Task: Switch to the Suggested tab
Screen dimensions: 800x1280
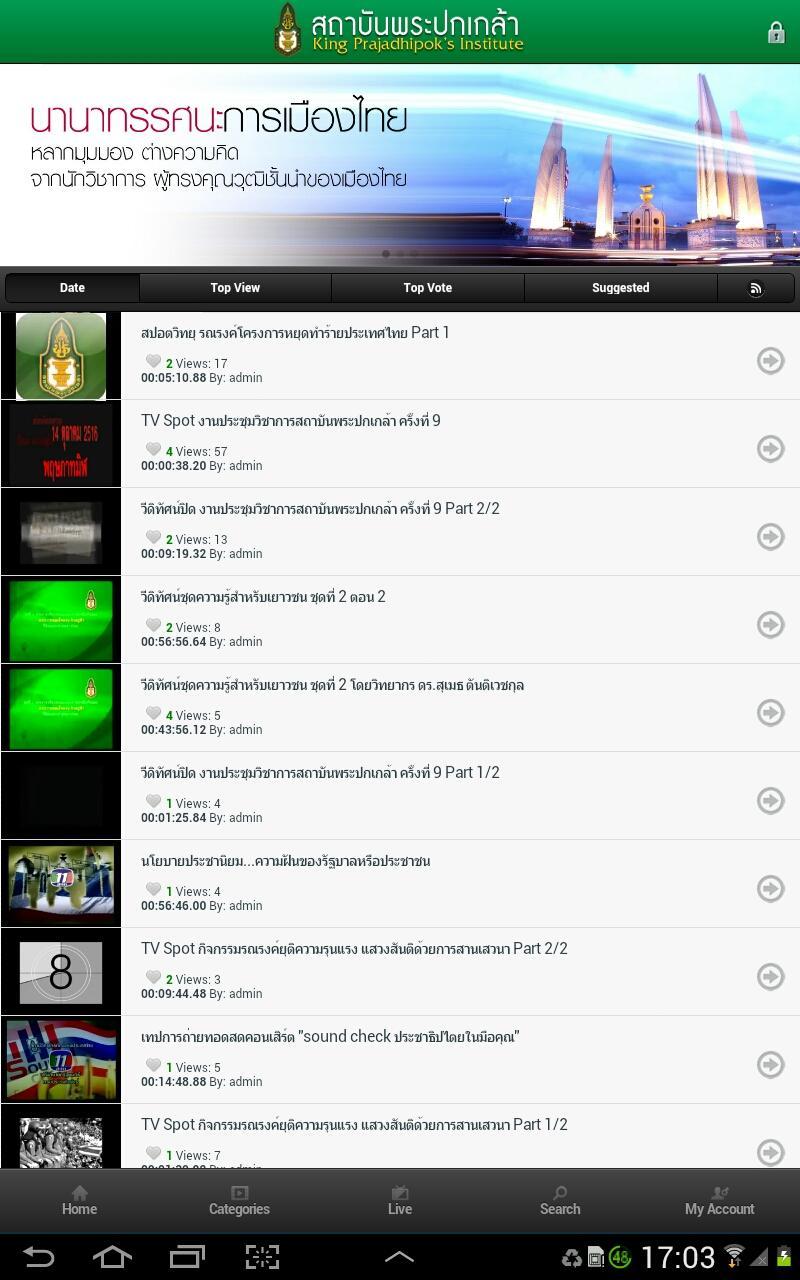Action: (x=621, y=288)
